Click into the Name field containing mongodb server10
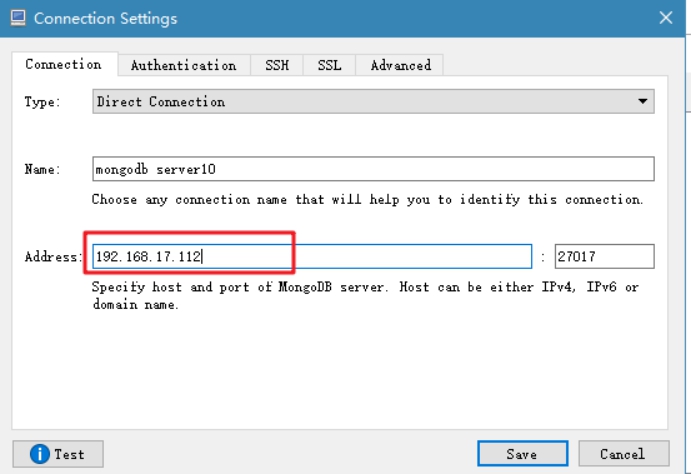This screenshot has width=692, height=474. [x=373, y=169]
